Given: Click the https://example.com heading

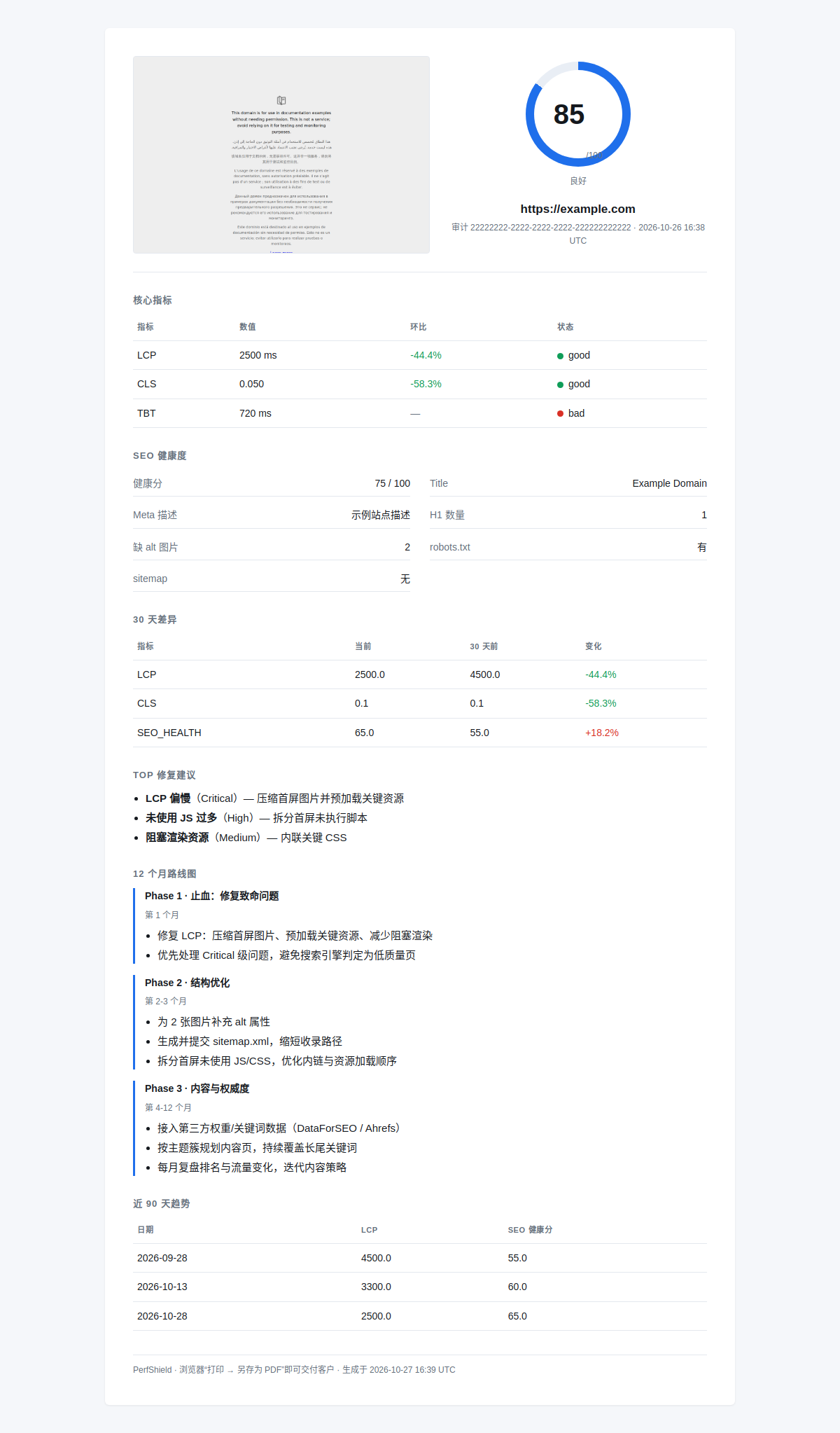Looking at the screenshot, I should pos(578,209).
